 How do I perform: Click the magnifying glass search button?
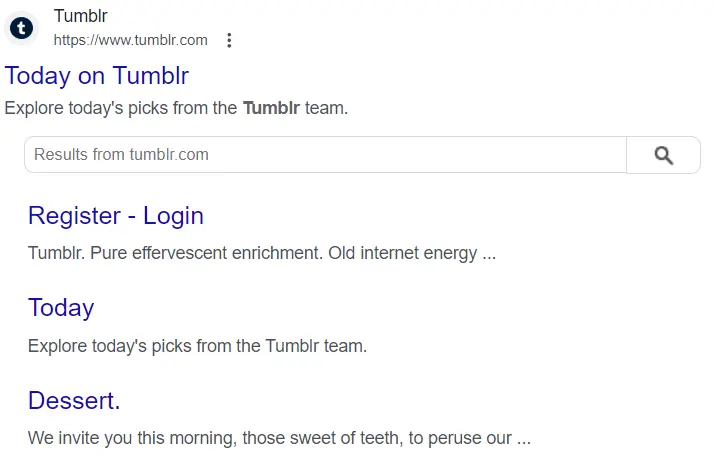click(x=663, y=155)
